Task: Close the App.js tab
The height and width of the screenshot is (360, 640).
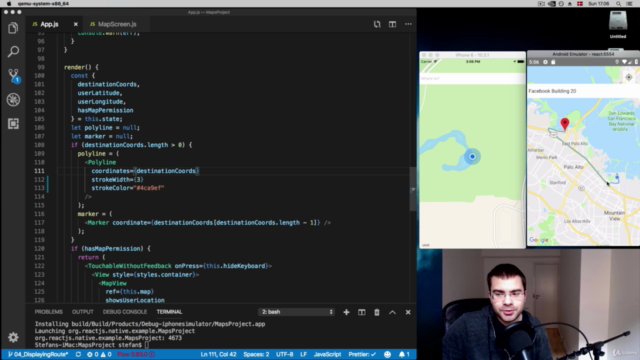Action: point(76,24)
